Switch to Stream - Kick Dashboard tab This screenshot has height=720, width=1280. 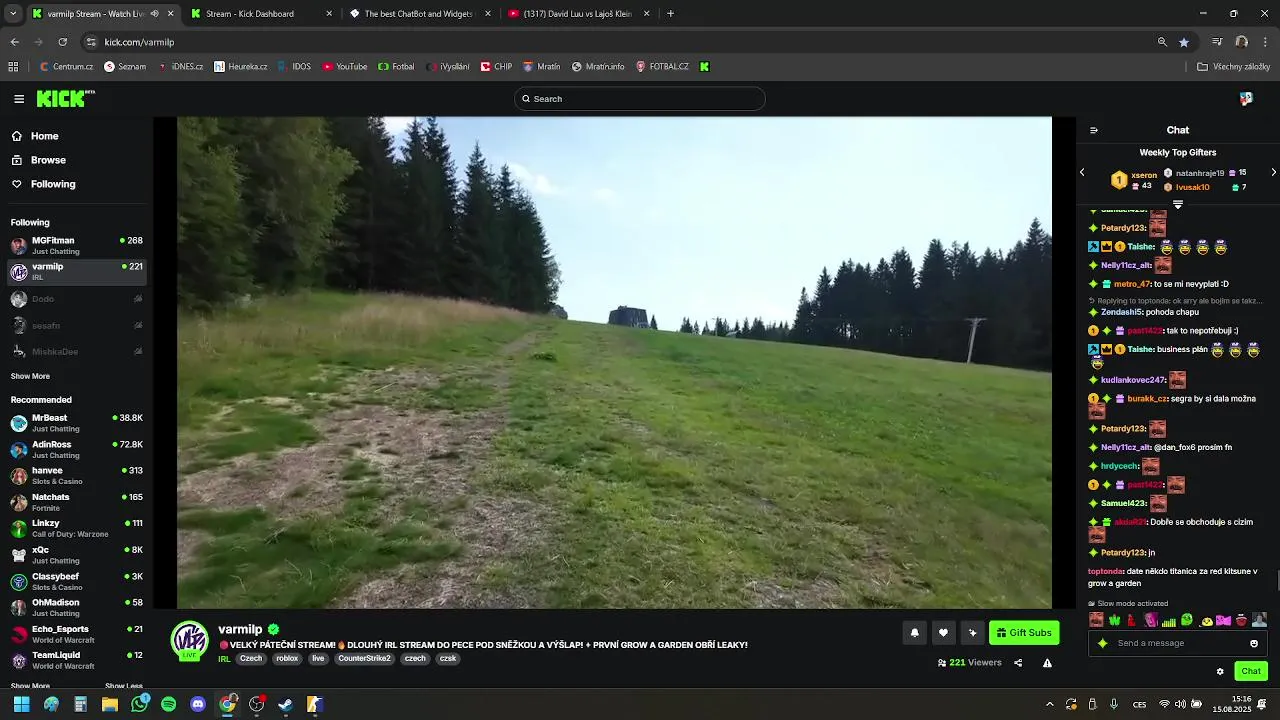tap(261, 14)
